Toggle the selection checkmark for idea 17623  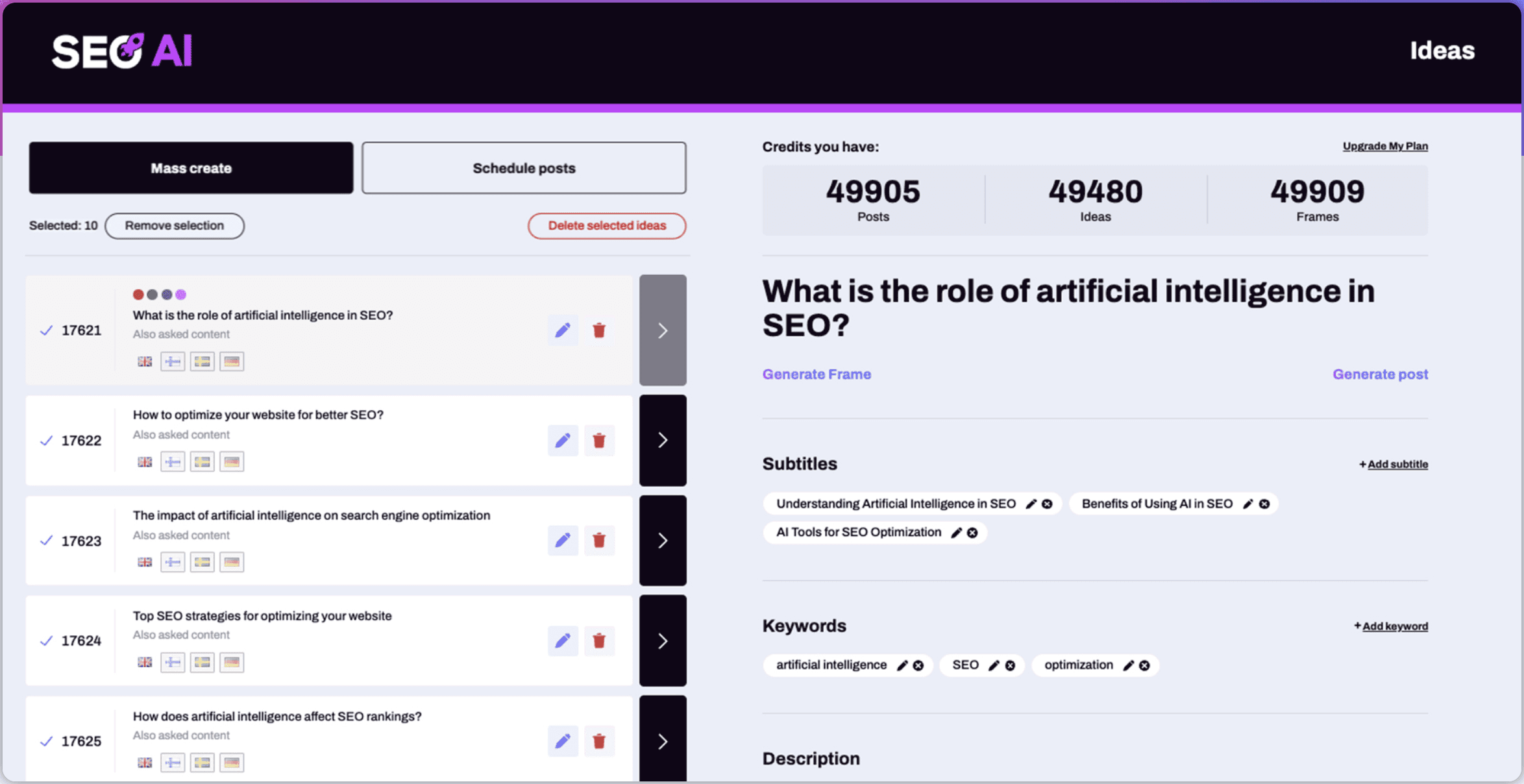(46, 541)
